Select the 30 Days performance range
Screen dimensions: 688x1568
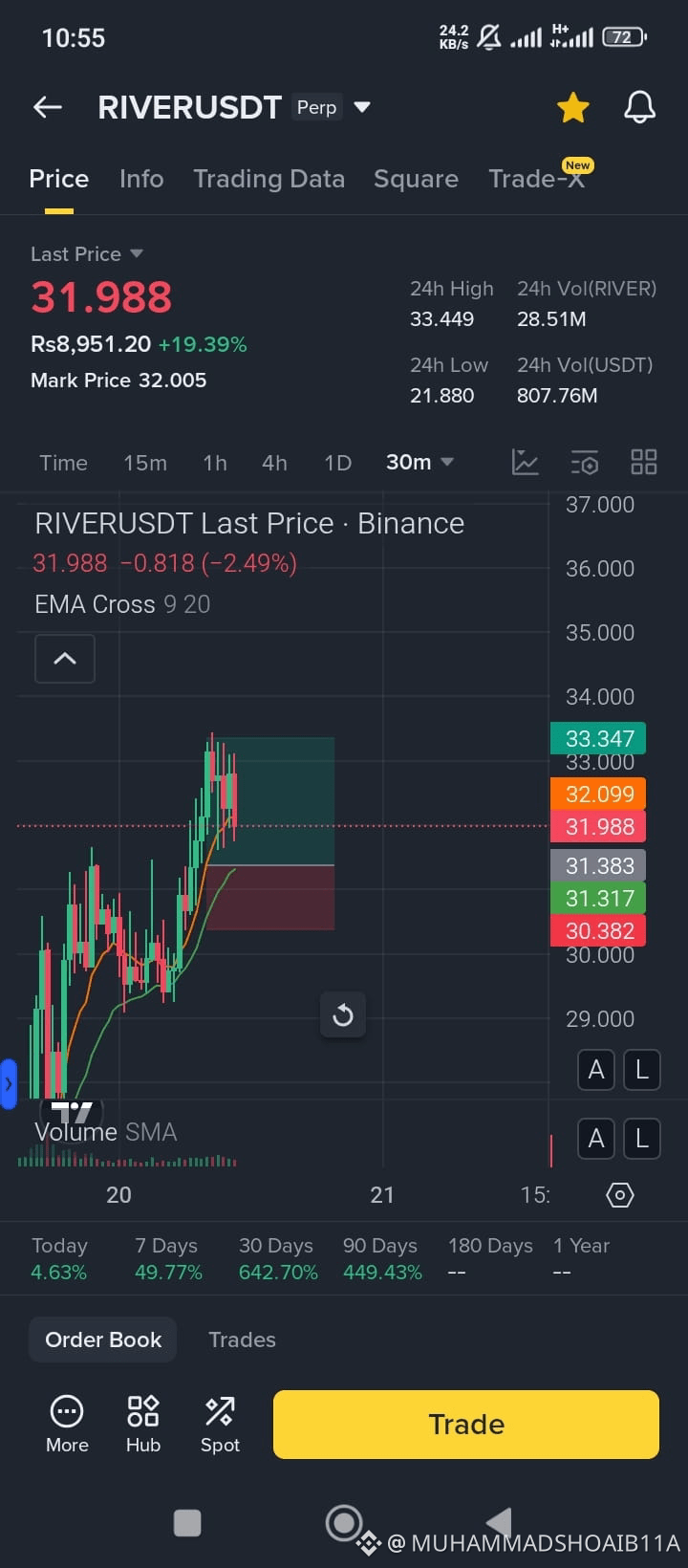(278, 1258)
